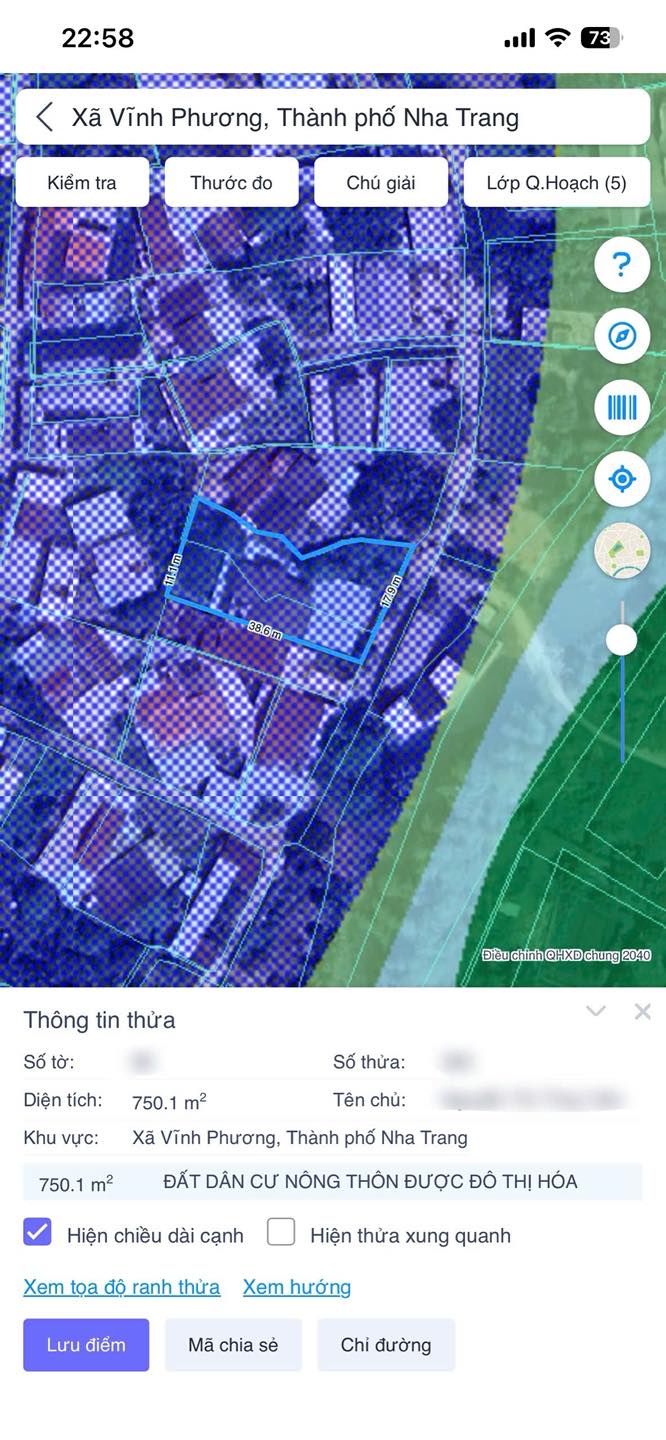Collapse parcel info panel with chevron
Screen dimensions: 666x1440
[x=596, y=1012]
